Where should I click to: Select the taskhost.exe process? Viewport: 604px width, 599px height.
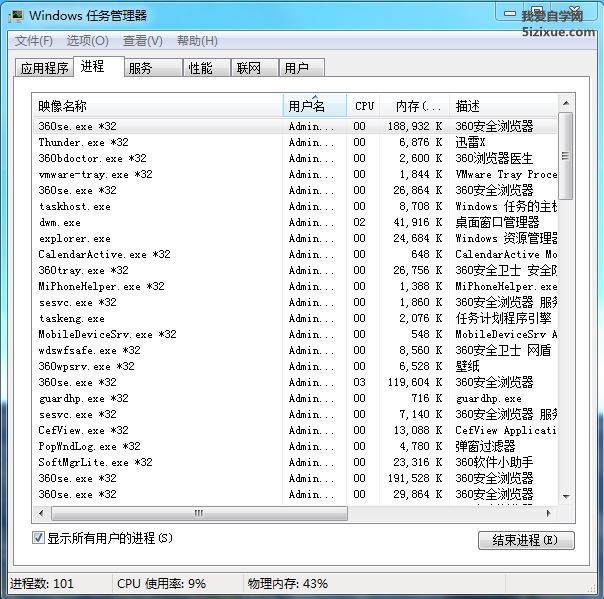(295, 206)
